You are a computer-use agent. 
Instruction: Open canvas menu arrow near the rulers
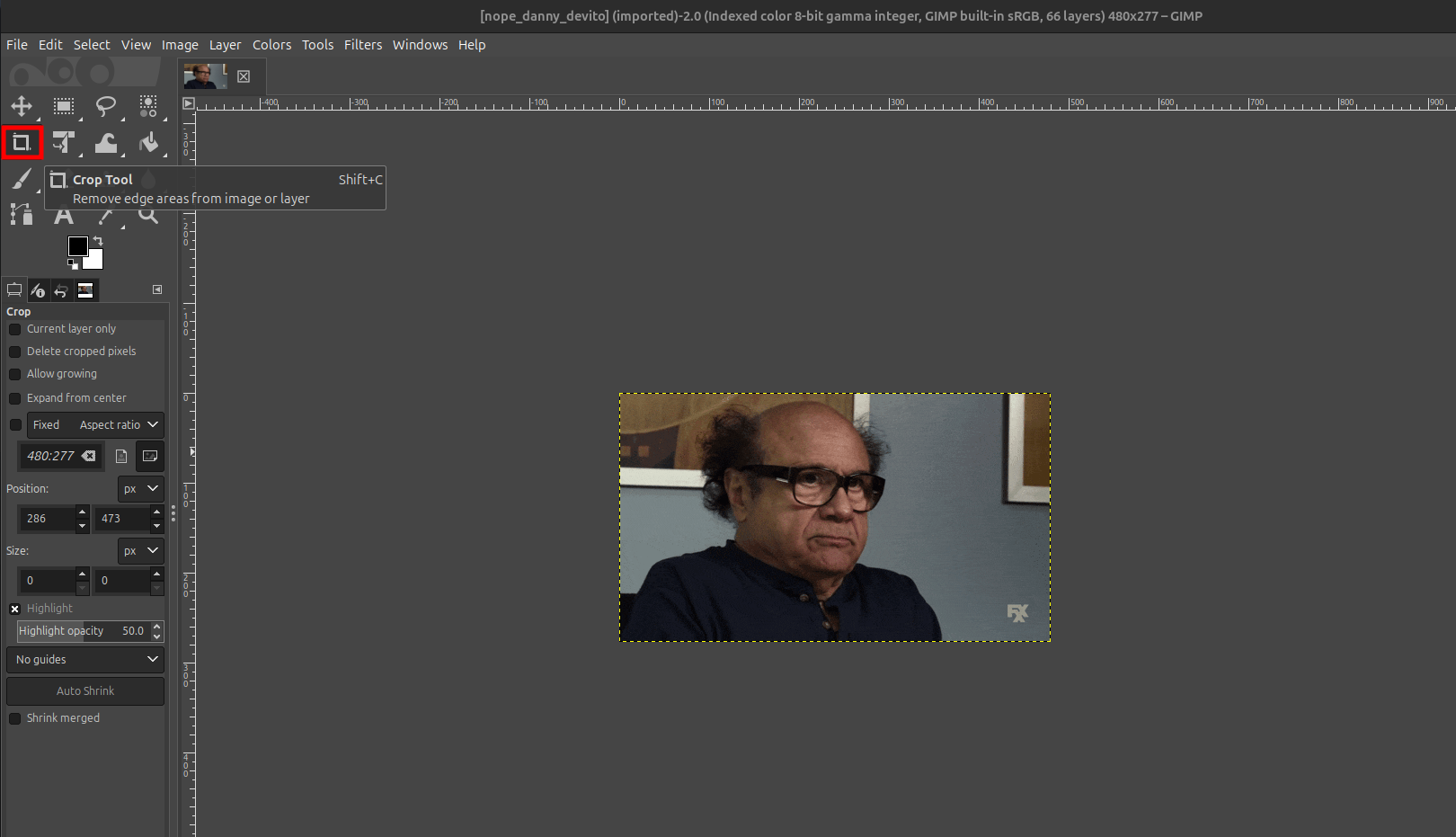pos(189,103)
